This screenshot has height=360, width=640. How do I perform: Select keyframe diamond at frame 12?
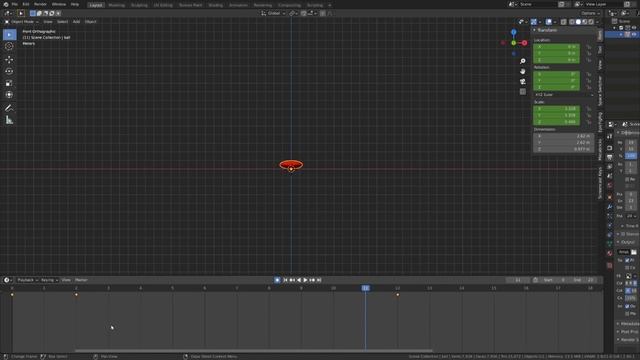pos(398,295)
